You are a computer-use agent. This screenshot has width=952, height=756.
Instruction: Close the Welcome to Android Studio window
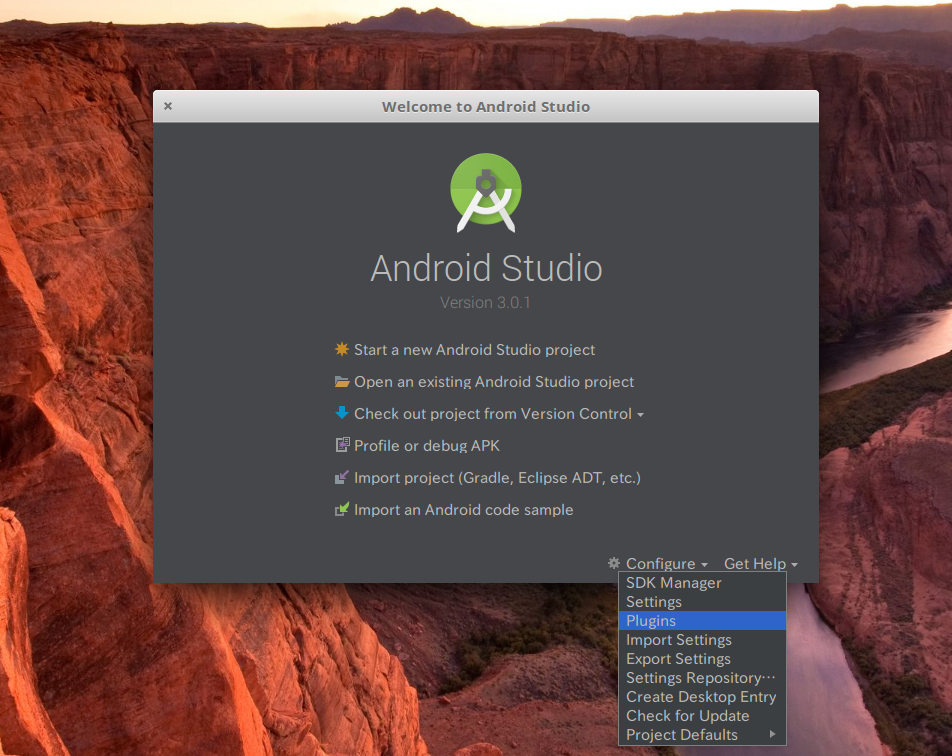[x=168, y=106]
